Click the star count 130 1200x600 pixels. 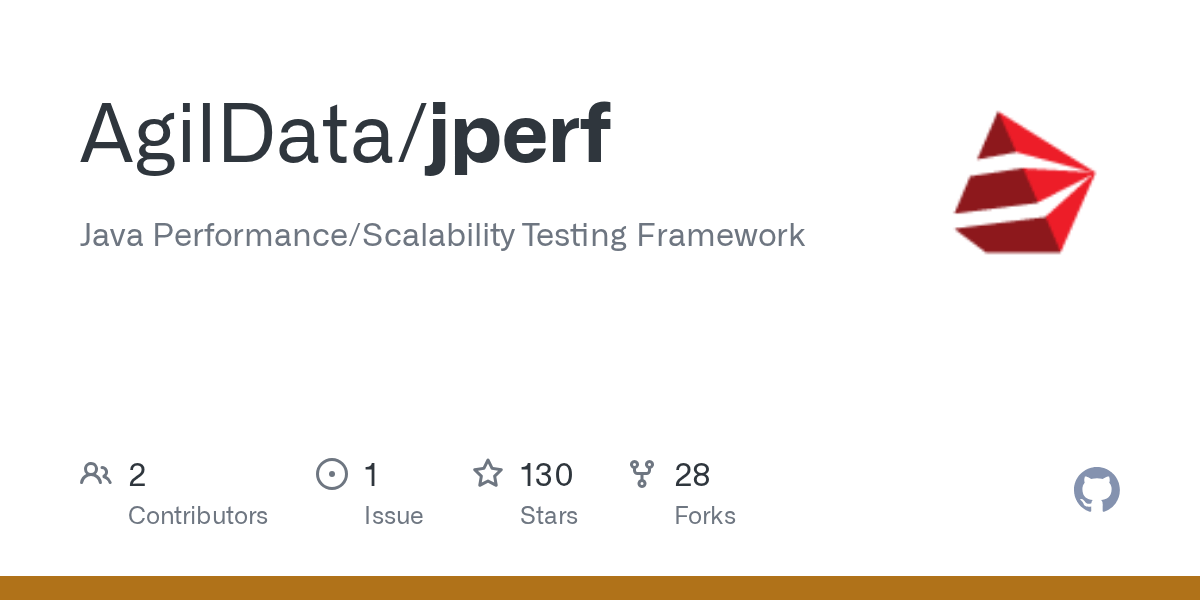point(546,475)
